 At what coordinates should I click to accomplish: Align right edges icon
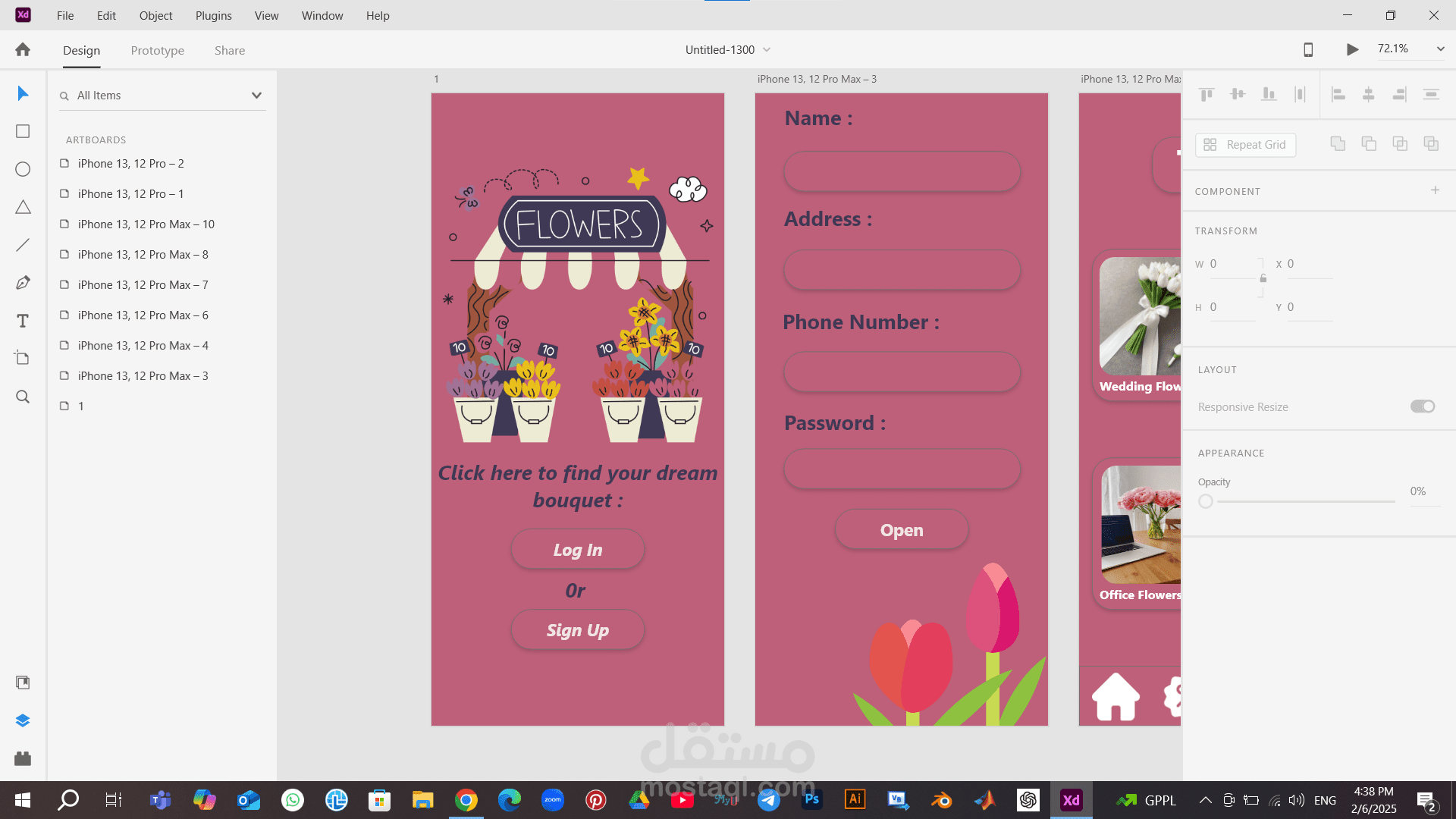[x=1400, y=94]
